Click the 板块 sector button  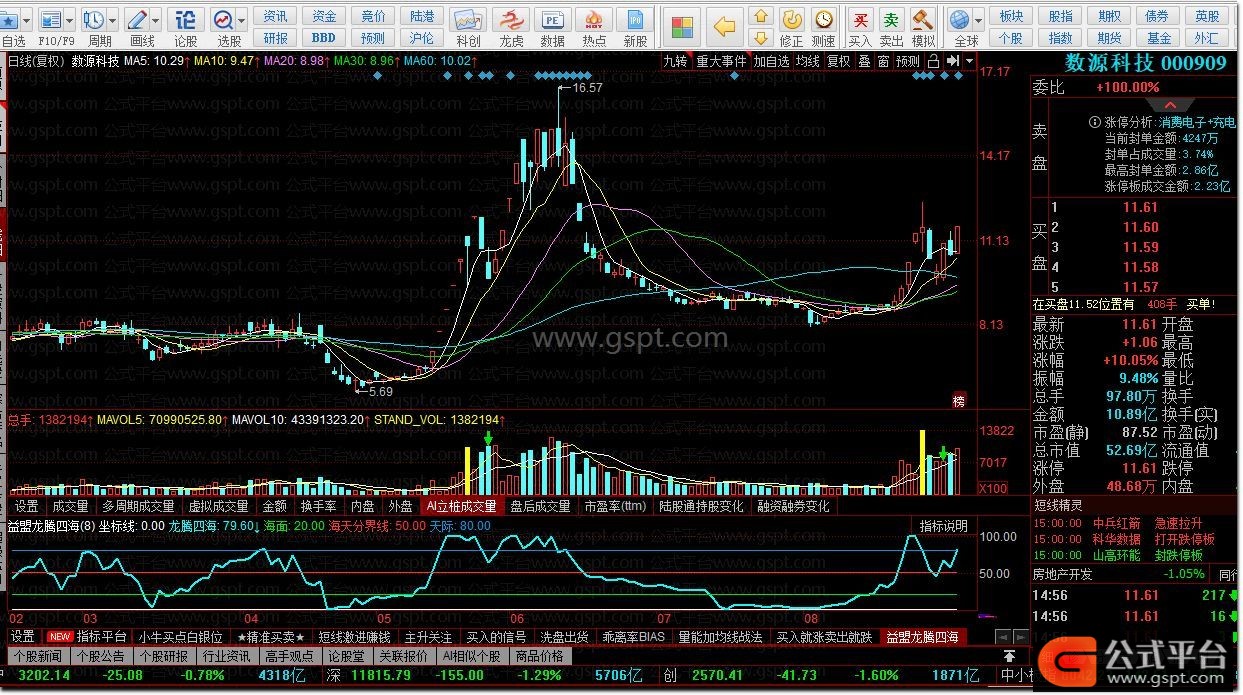[x=1011, y=16]
